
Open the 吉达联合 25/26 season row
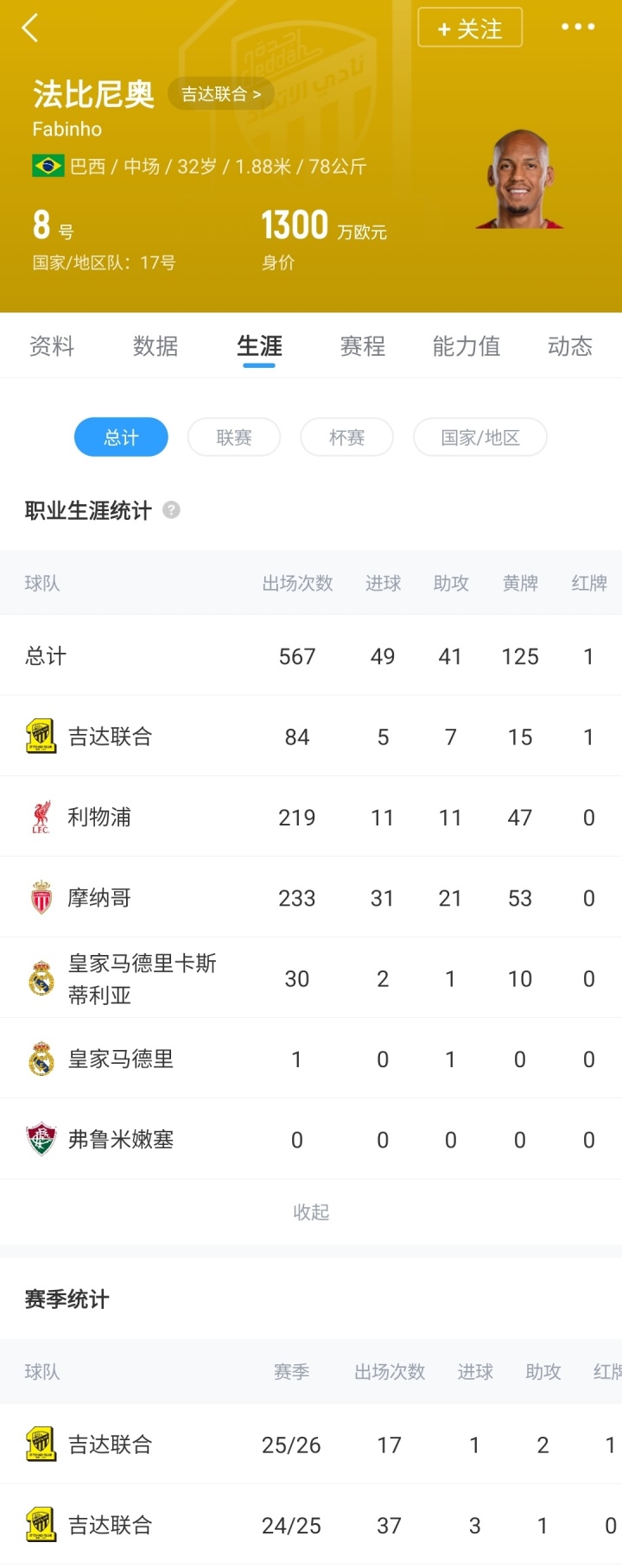311,1445
